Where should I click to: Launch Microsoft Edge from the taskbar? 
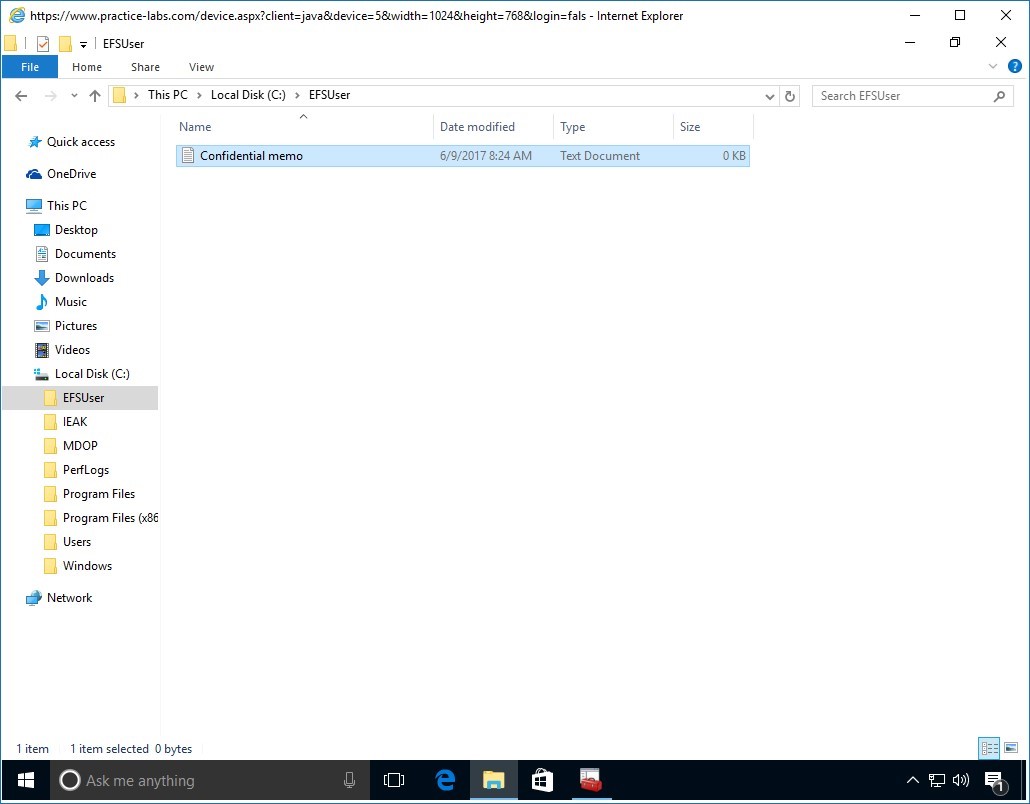pyautogui.click(x=444, y=781)
